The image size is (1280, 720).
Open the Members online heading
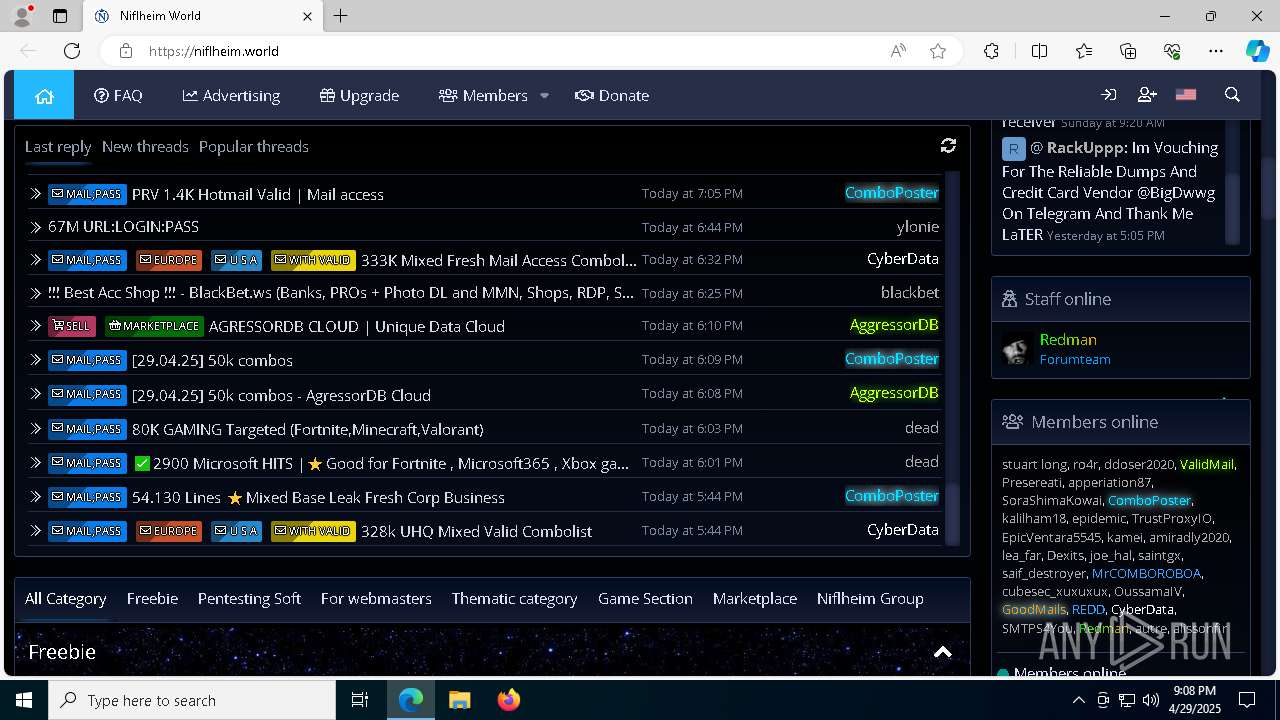click(x=1094, y=422)
